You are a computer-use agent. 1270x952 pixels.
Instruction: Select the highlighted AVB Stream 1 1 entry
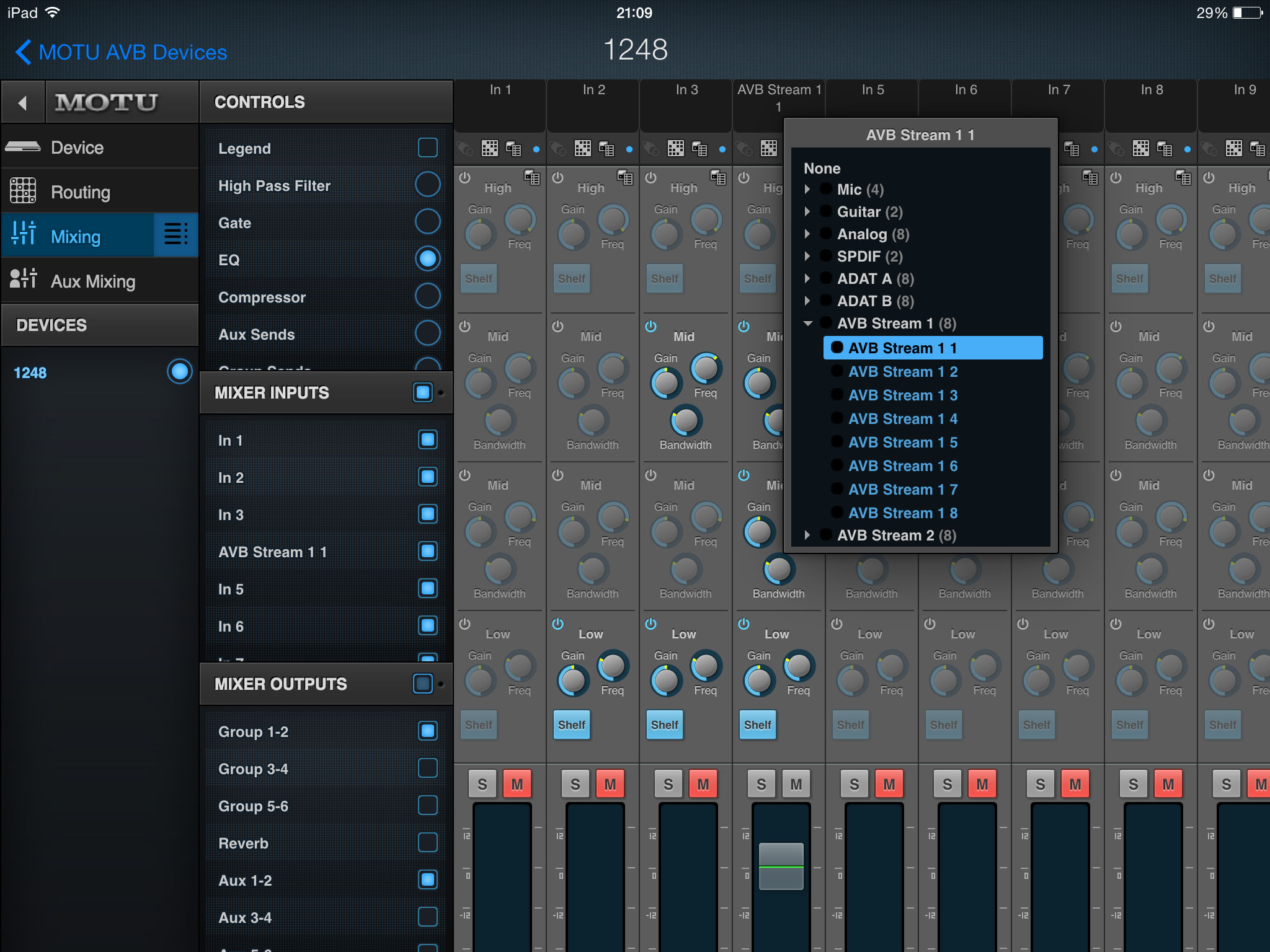[933, 348]
